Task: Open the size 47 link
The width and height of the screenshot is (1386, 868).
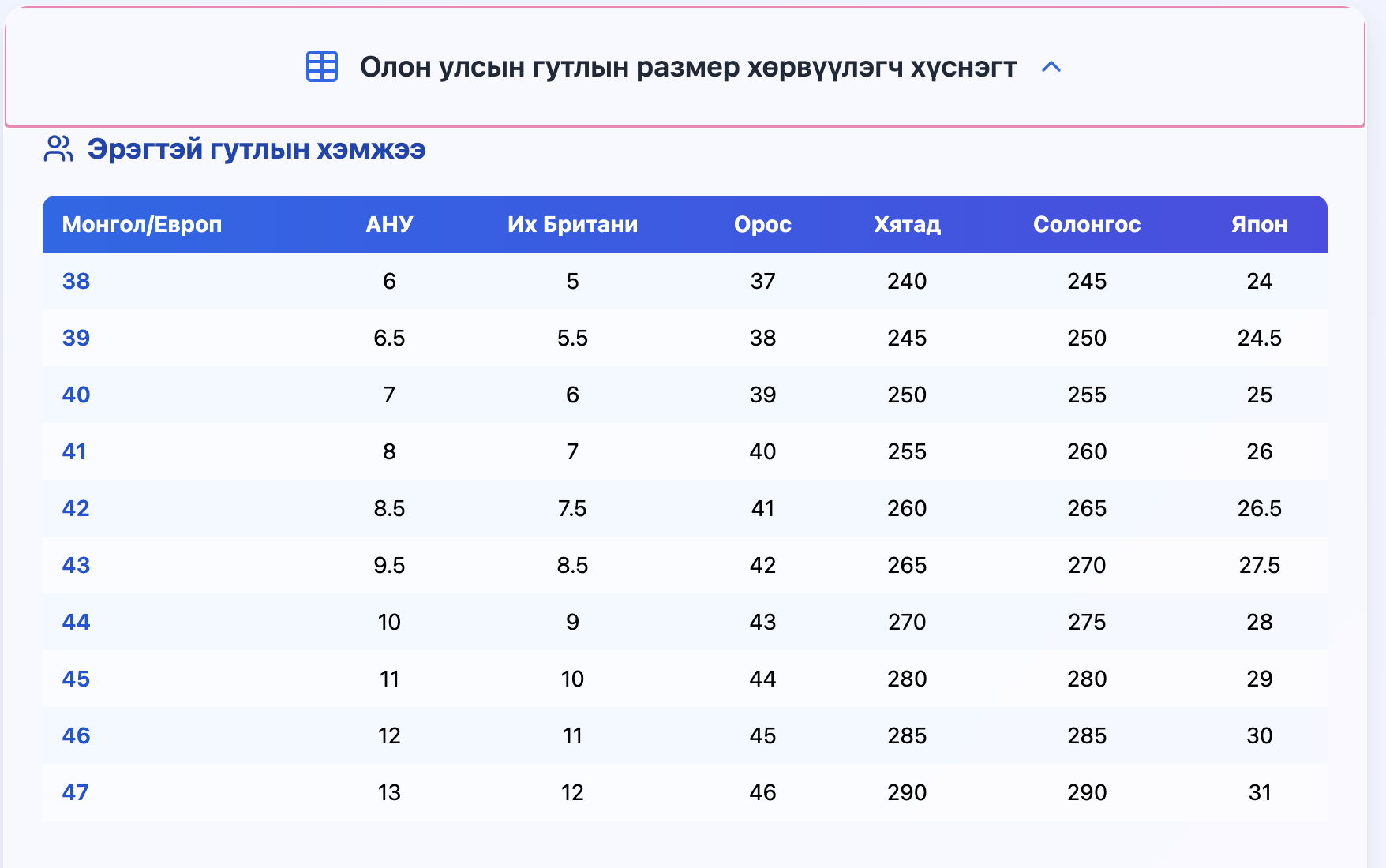Action: click(x=76, y=792)
